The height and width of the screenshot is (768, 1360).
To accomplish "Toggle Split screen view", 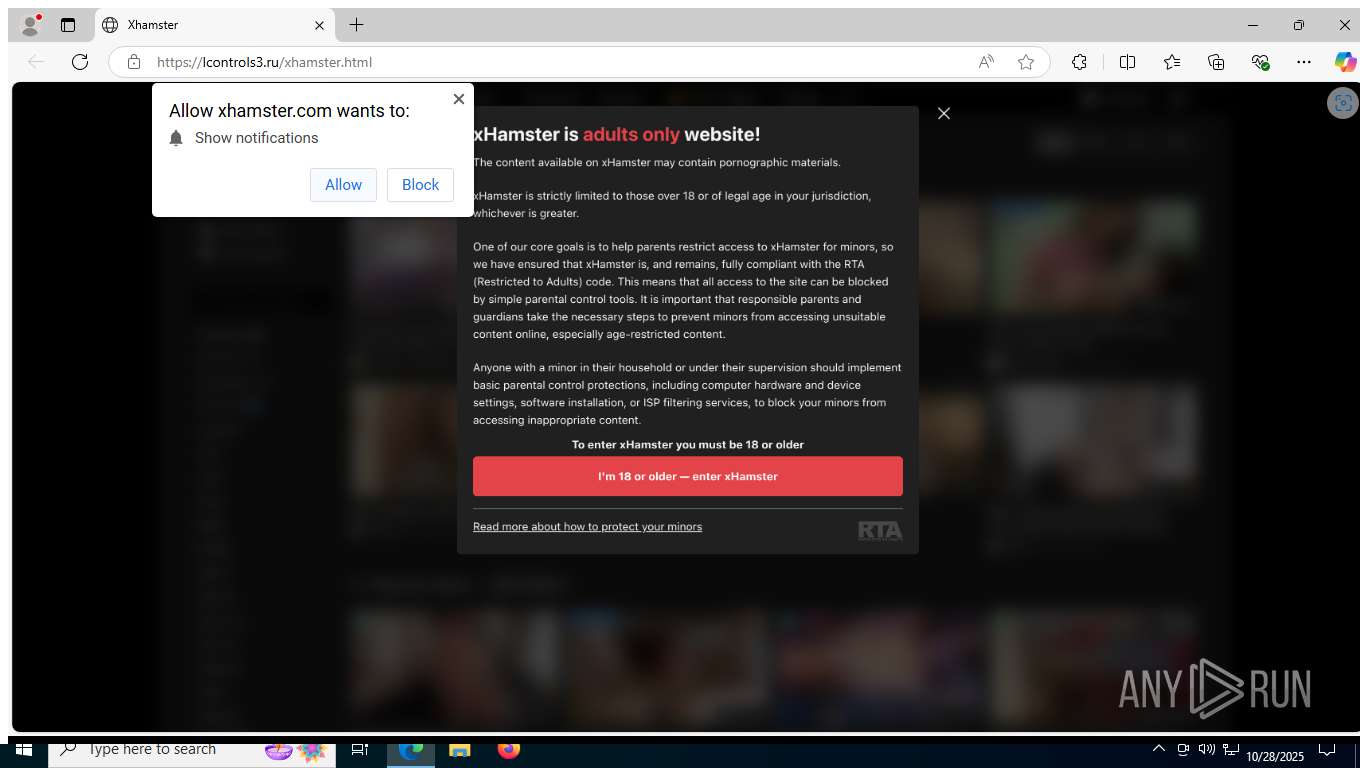I will click(x=1127, y=62).
